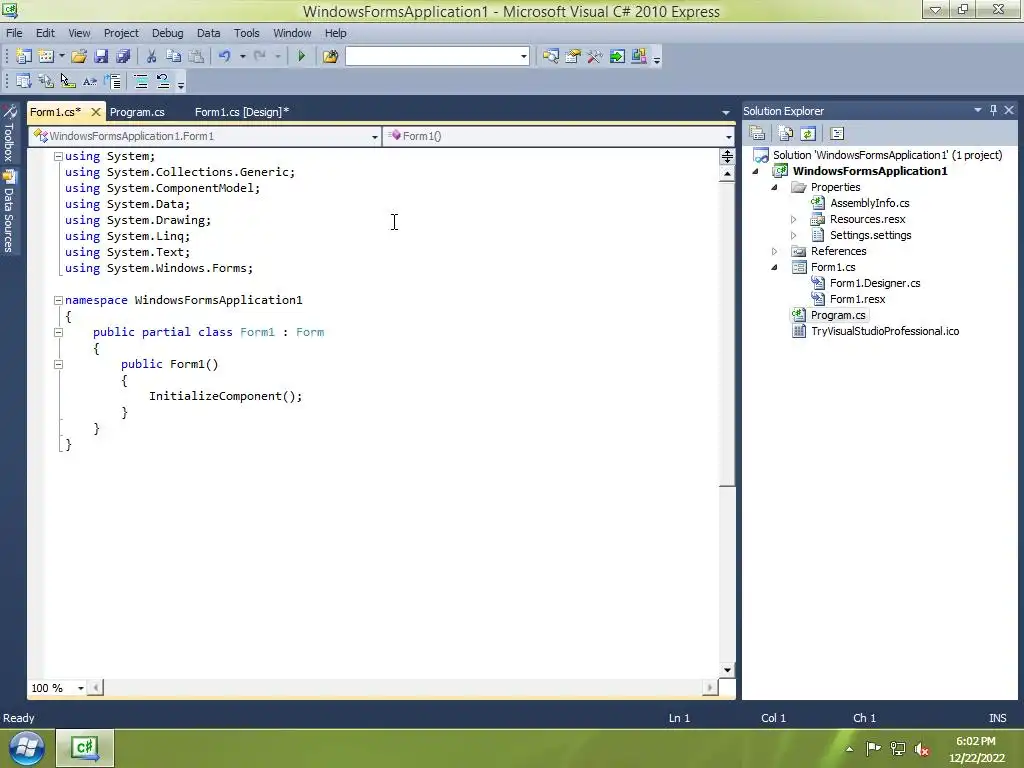Click the Open File folder icon

[79, 57]
